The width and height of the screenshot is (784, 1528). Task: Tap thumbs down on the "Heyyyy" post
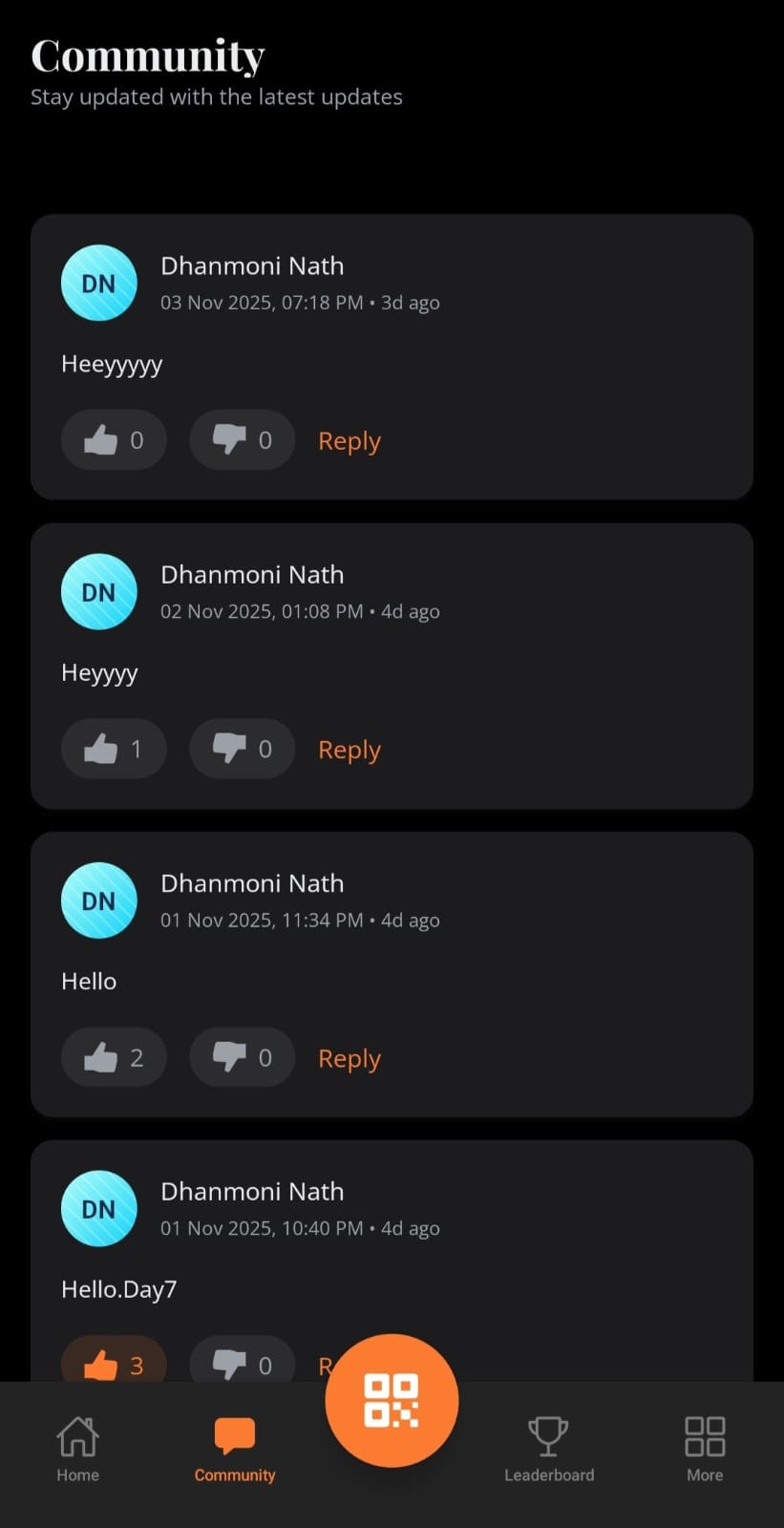[x=242, y=749]
